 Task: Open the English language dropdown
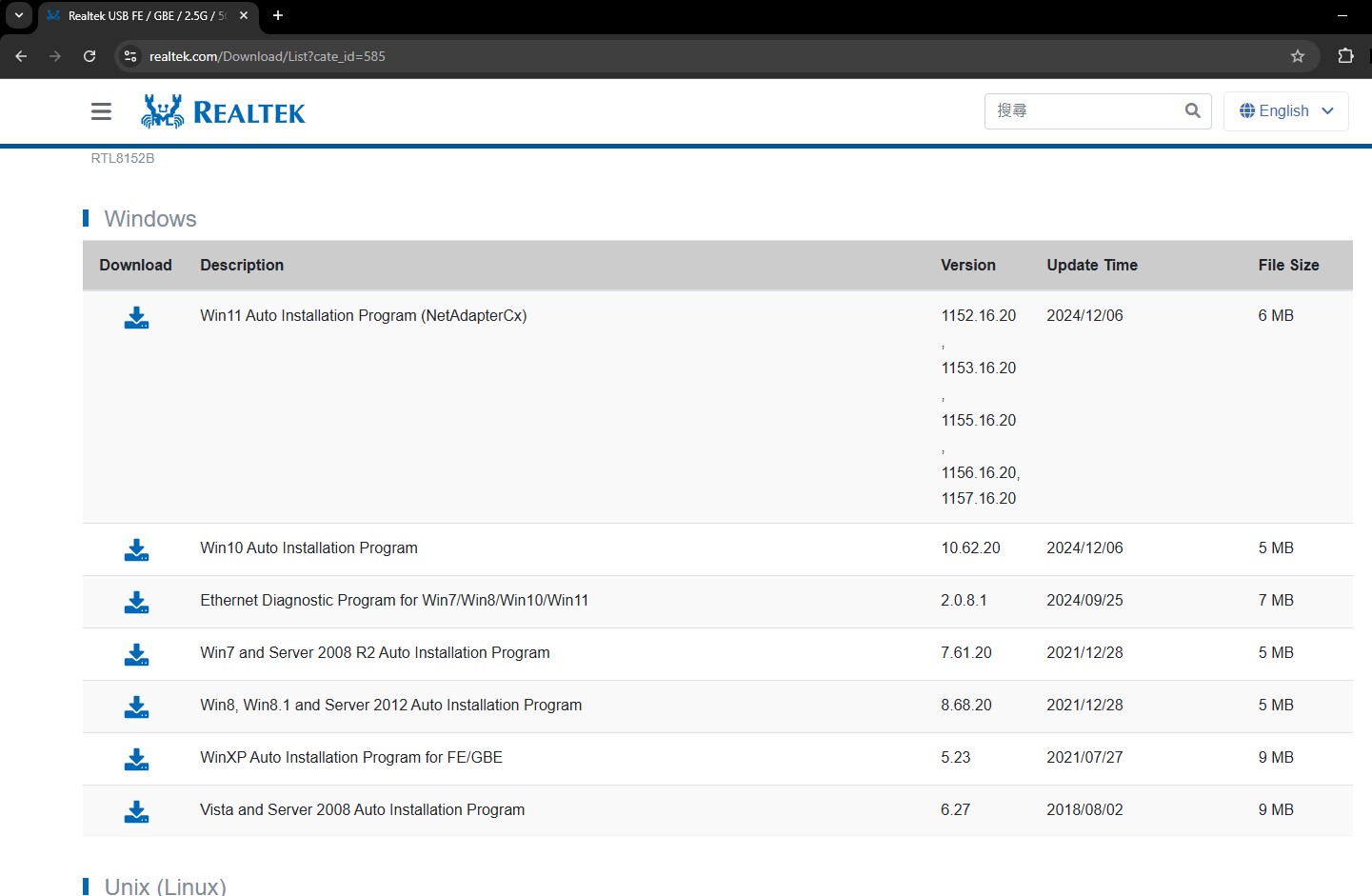click(x=1285, y=111)
